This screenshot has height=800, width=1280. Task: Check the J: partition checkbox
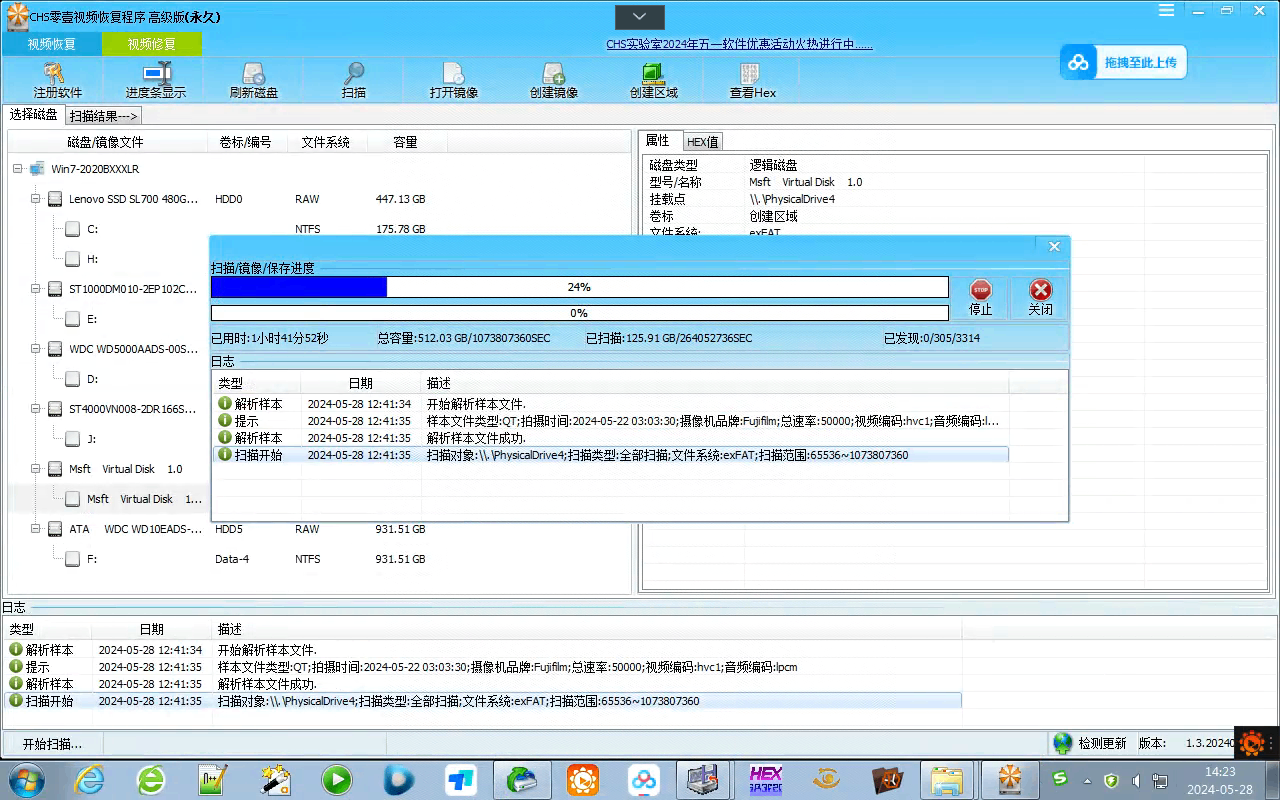coord(73,439)
